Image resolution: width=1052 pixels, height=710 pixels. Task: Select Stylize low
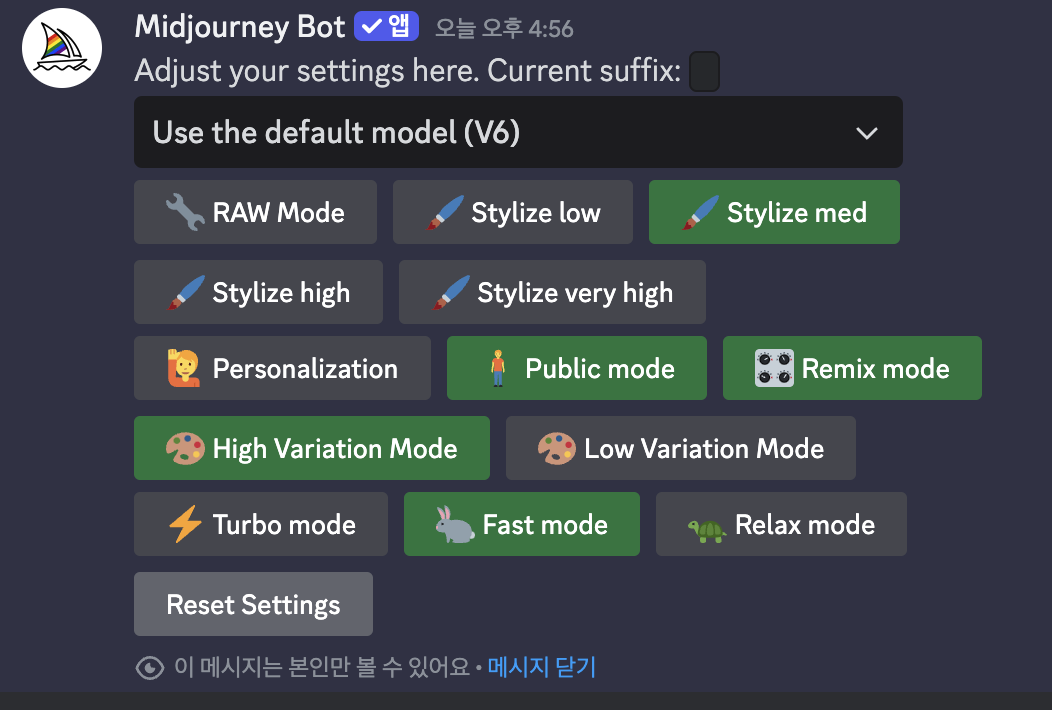click(x=513, y=212)
